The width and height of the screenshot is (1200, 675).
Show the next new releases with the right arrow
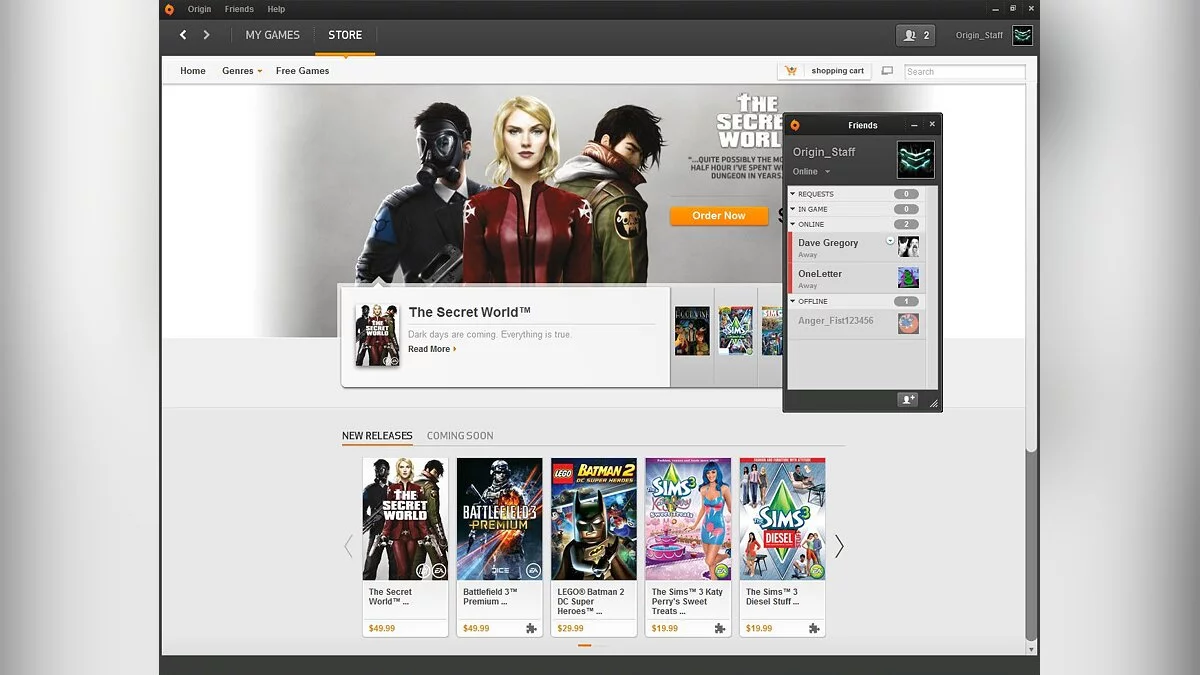coord(839,546)
